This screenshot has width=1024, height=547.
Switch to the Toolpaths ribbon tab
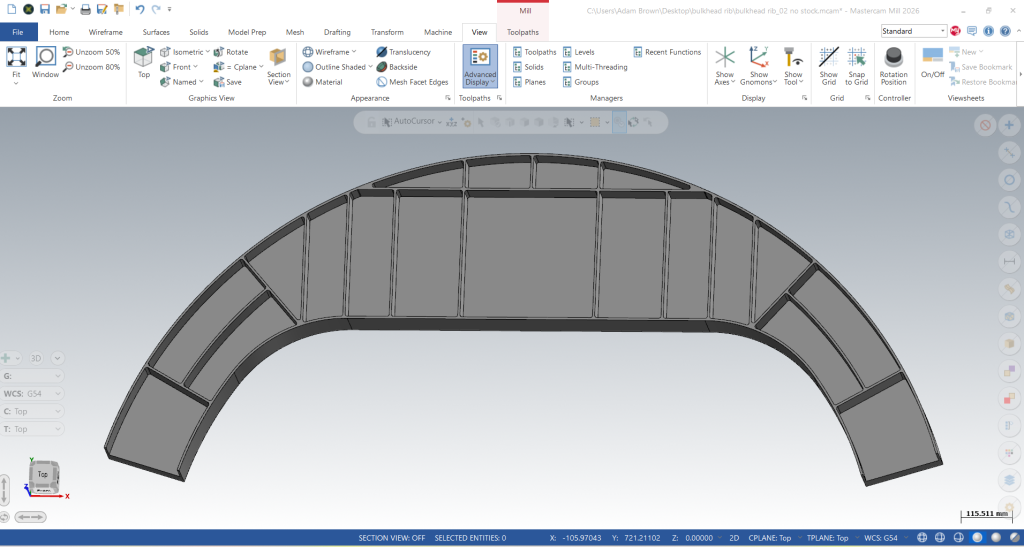pos(523,32)
